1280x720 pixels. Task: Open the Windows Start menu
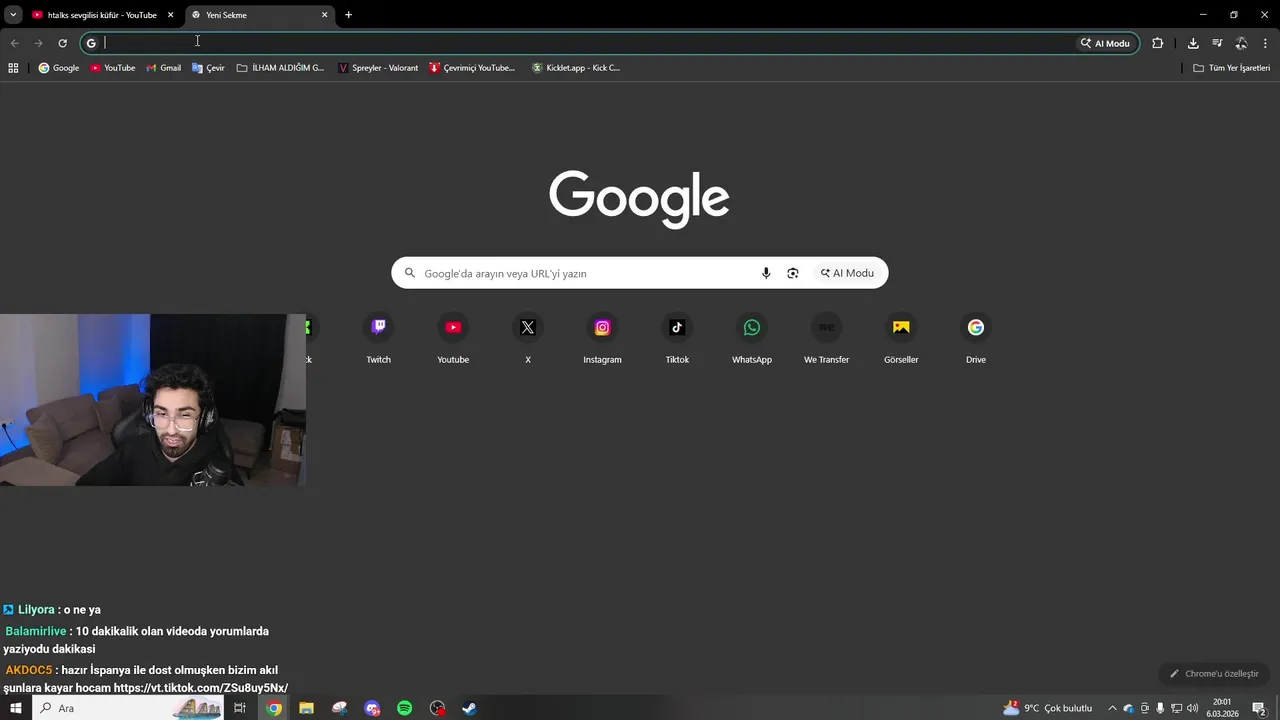(x=16, y=708)
